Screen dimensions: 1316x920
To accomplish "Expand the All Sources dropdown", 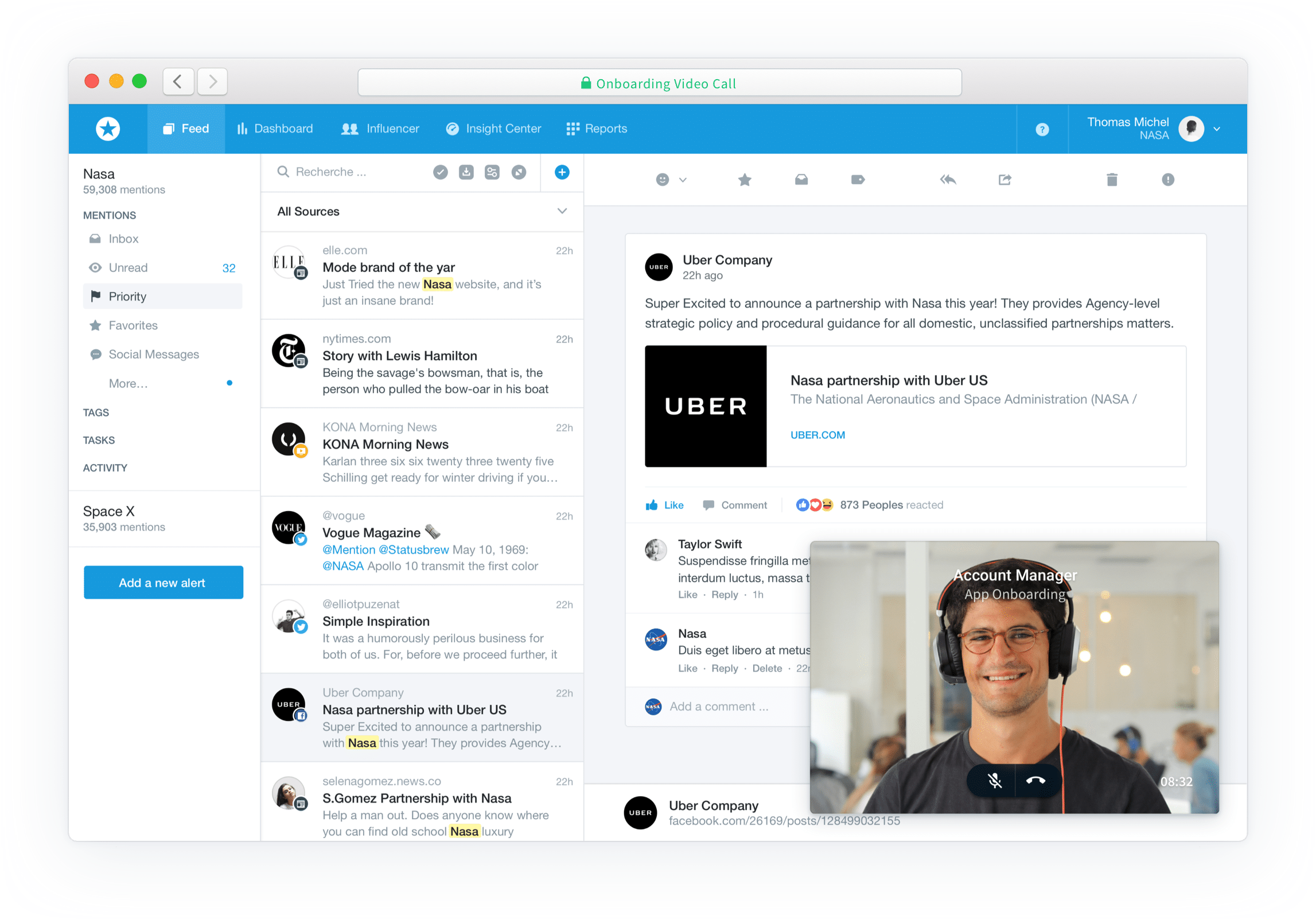I will click(x=561, y=211).
